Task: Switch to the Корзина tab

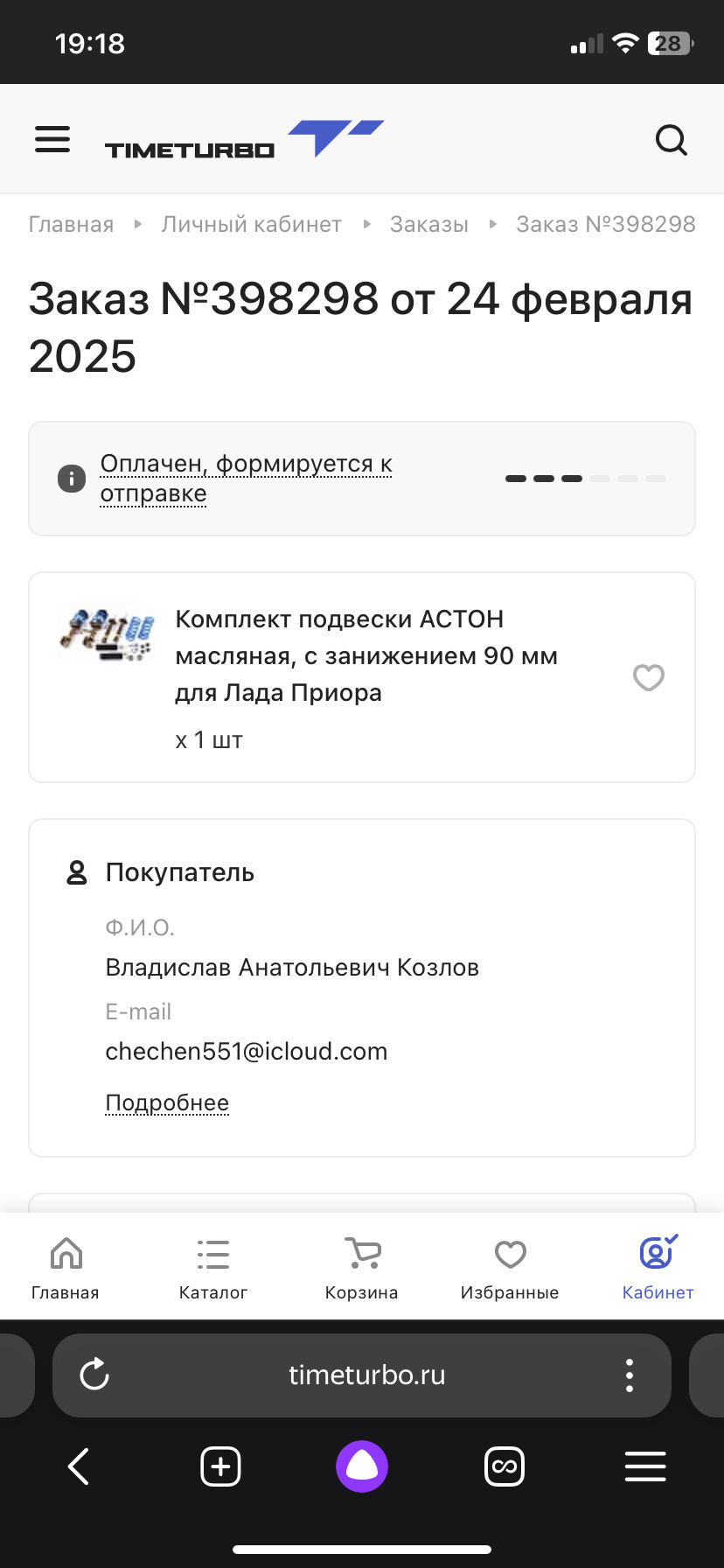Action: (361, 1267)
